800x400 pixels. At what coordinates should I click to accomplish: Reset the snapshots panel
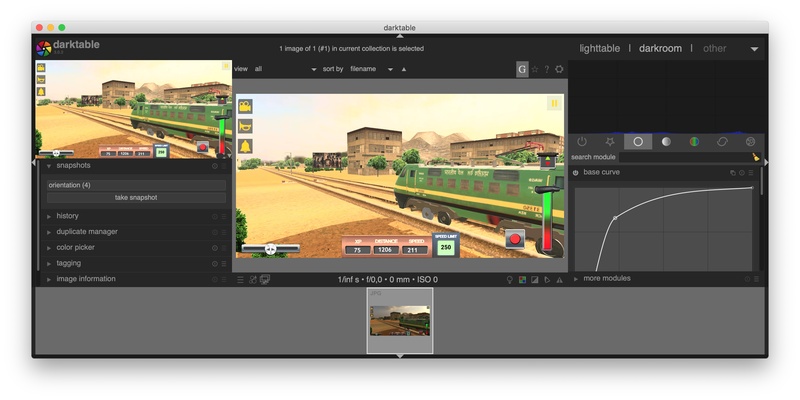pos(215,166)
